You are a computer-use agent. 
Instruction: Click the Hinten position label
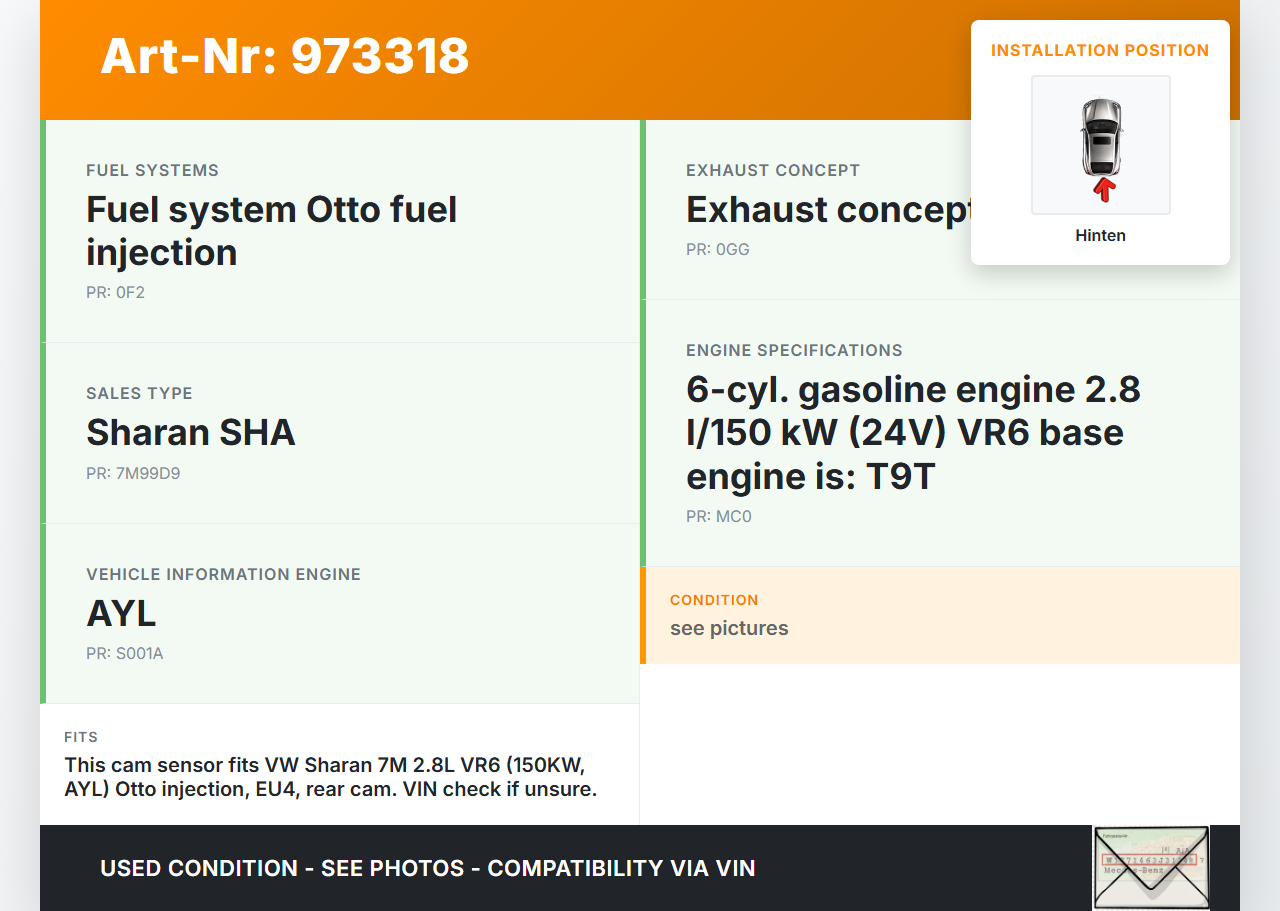coord(1100,236)
